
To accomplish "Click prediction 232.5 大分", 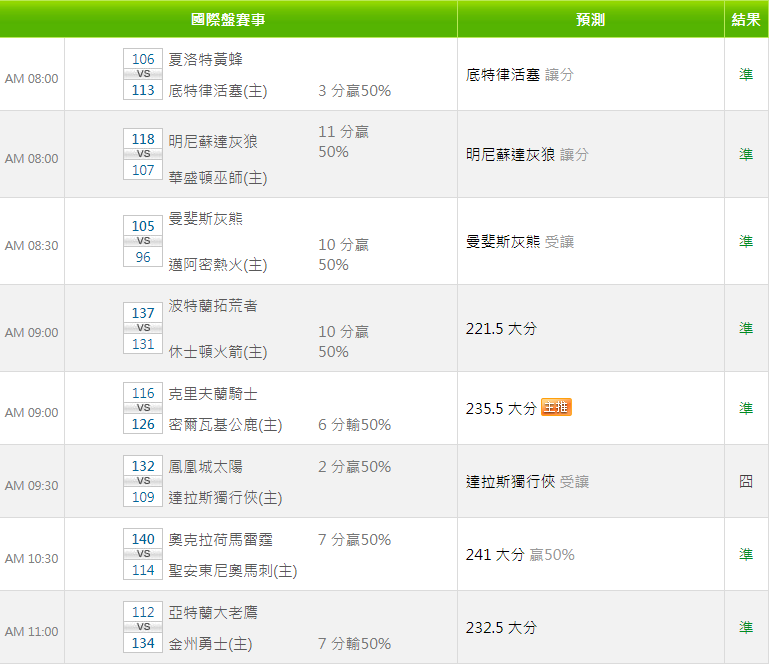I will coord(501,628).
